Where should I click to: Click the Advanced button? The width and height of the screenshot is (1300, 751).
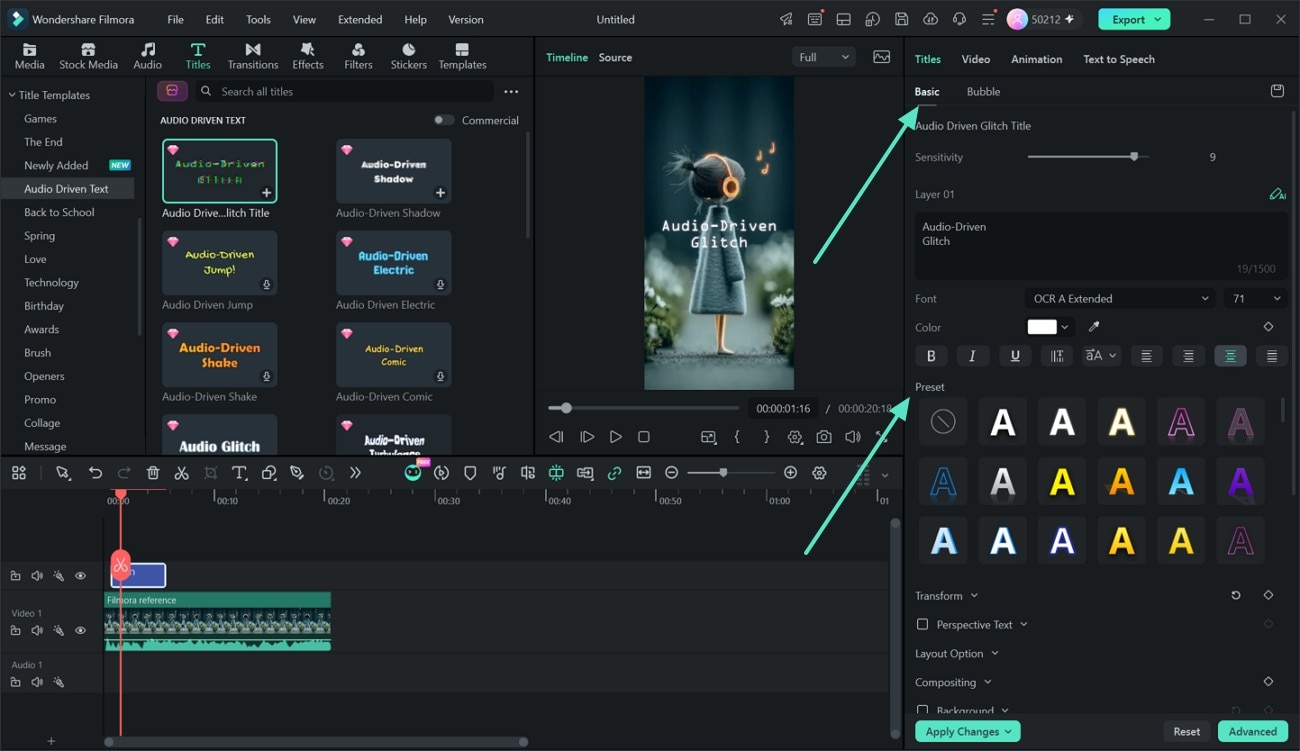[1252, 731]
